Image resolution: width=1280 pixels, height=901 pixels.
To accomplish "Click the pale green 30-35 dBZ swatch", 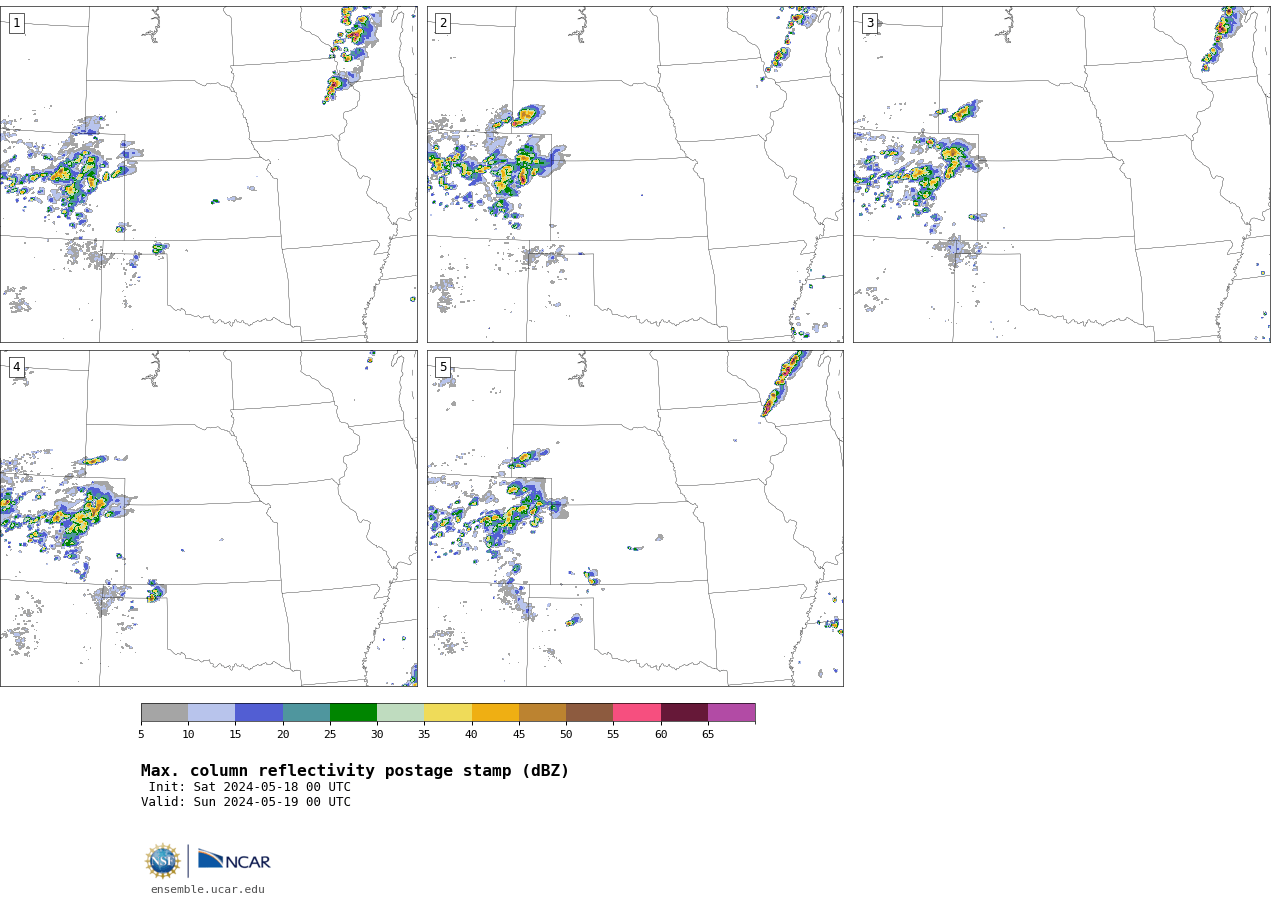I will 401,713.
